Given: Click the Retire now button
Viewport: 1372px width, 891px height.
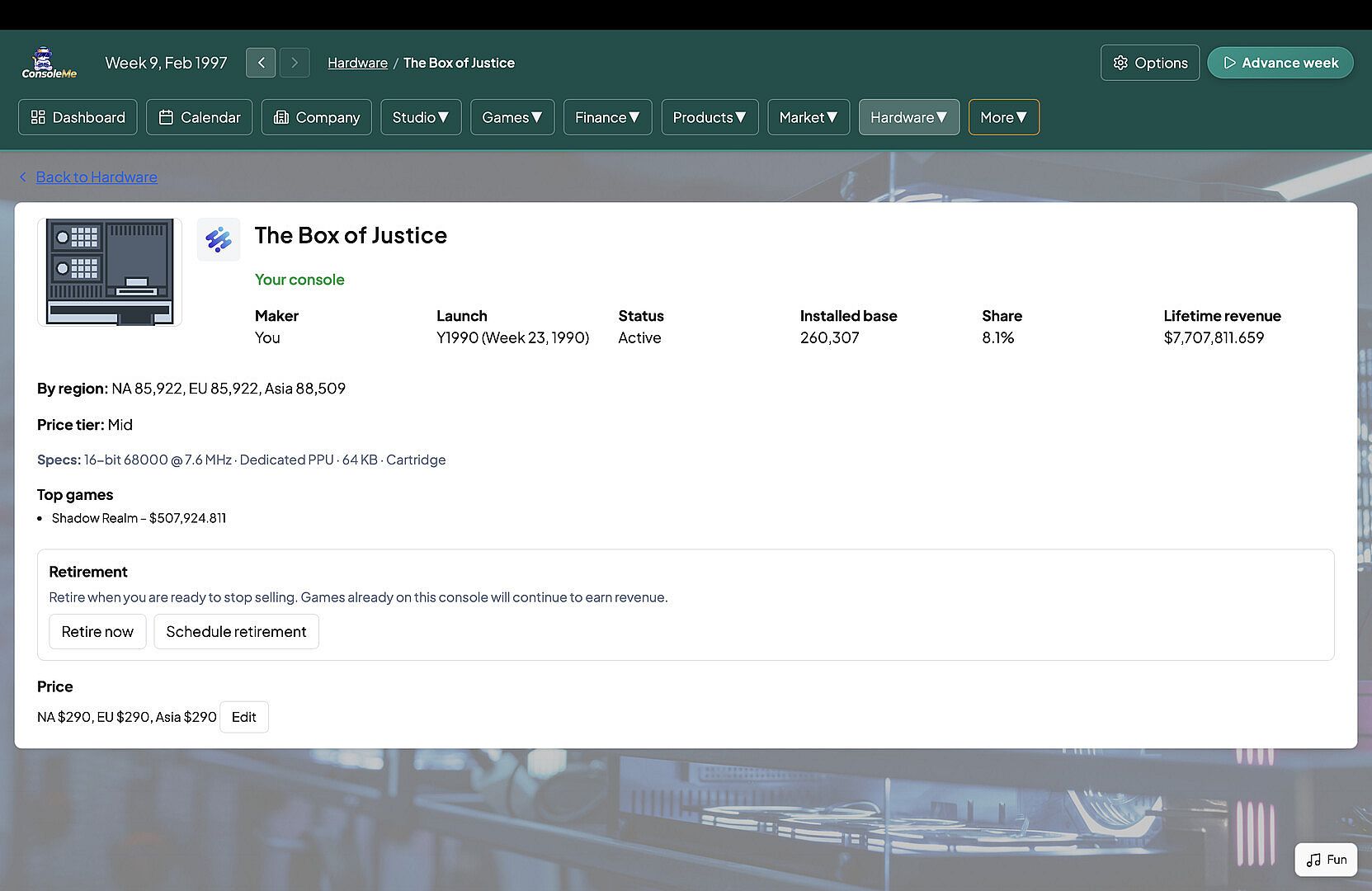Looking at the screenshot, I should (97, 631).
